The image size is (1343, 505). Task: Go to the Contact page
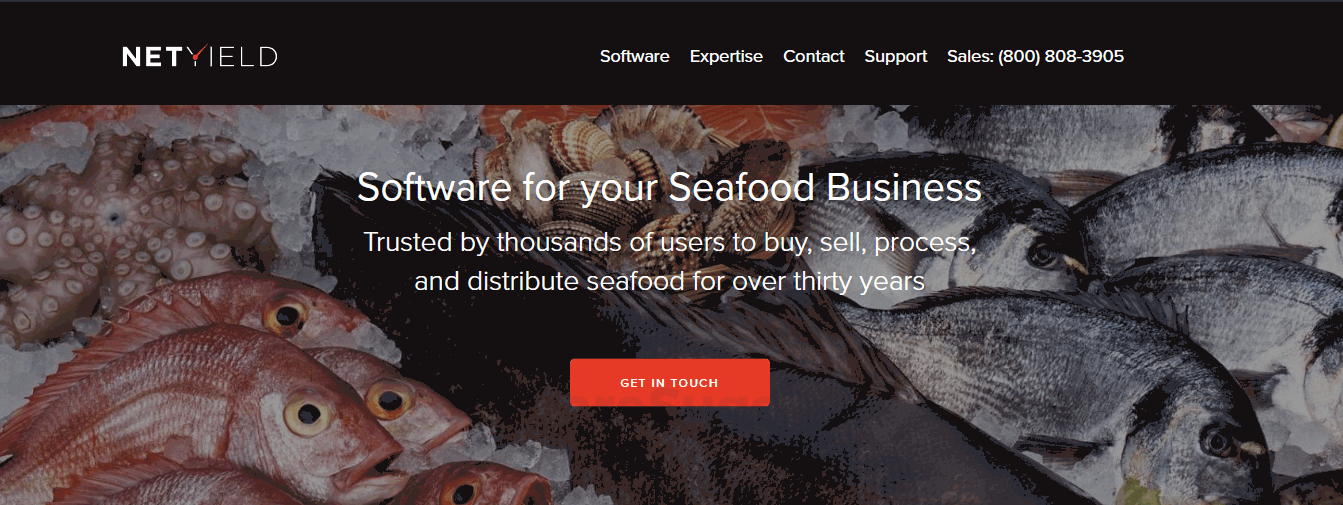[x=814, y=57]
